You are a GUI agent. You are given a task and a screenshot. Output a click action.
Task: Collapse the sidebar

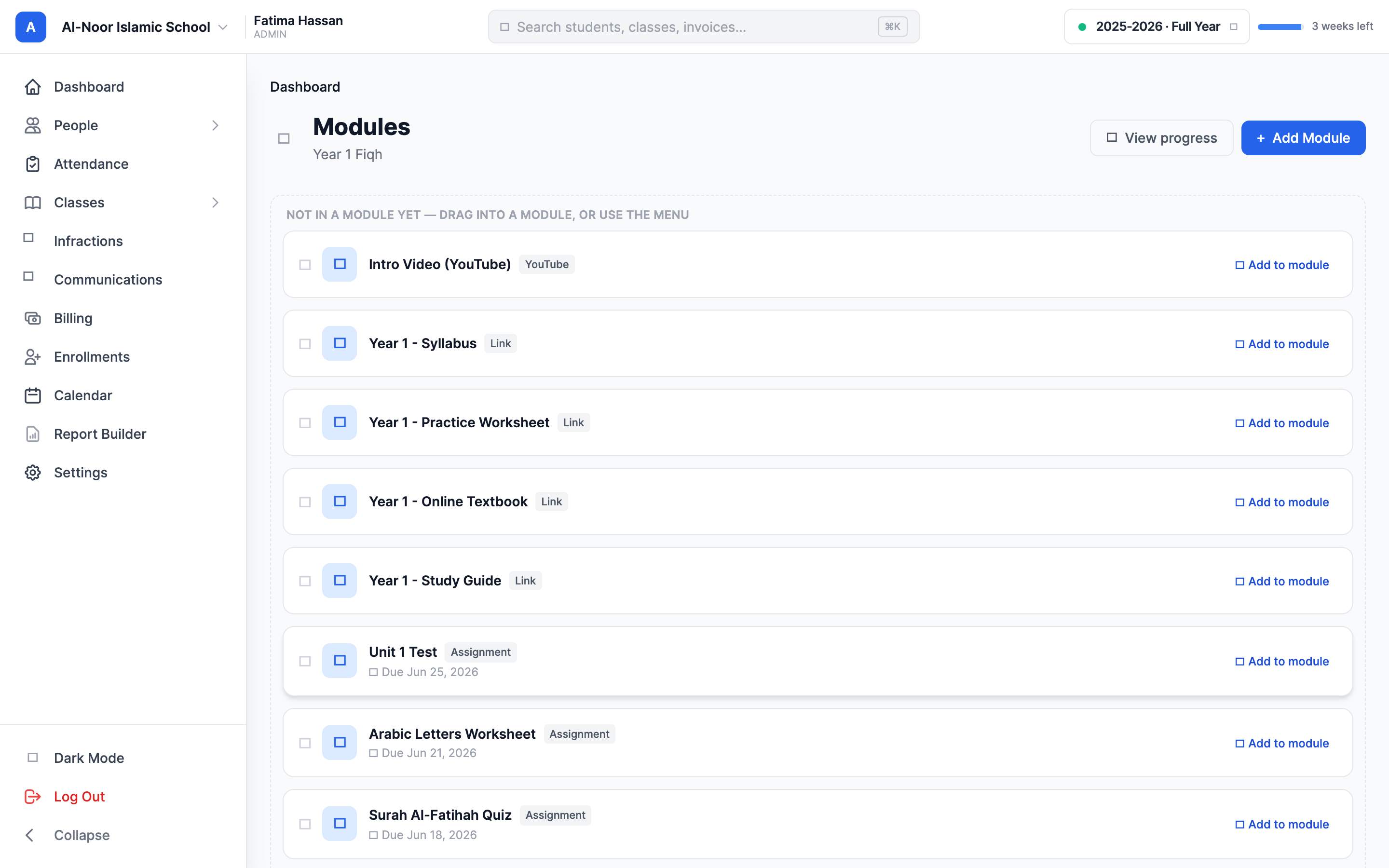123,835
